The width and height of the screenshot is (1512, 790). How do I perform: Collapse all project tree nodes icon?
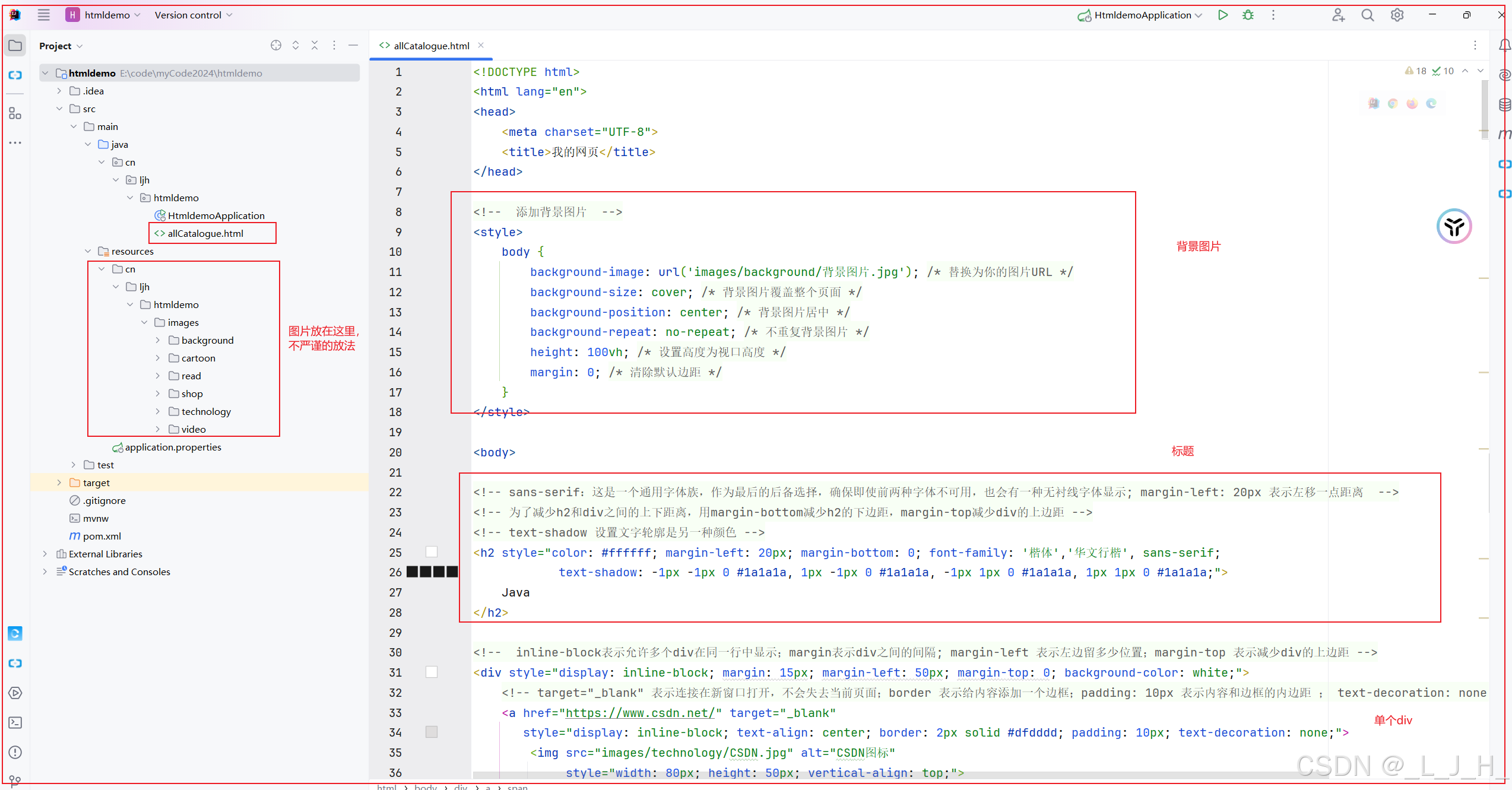point(315,46)
